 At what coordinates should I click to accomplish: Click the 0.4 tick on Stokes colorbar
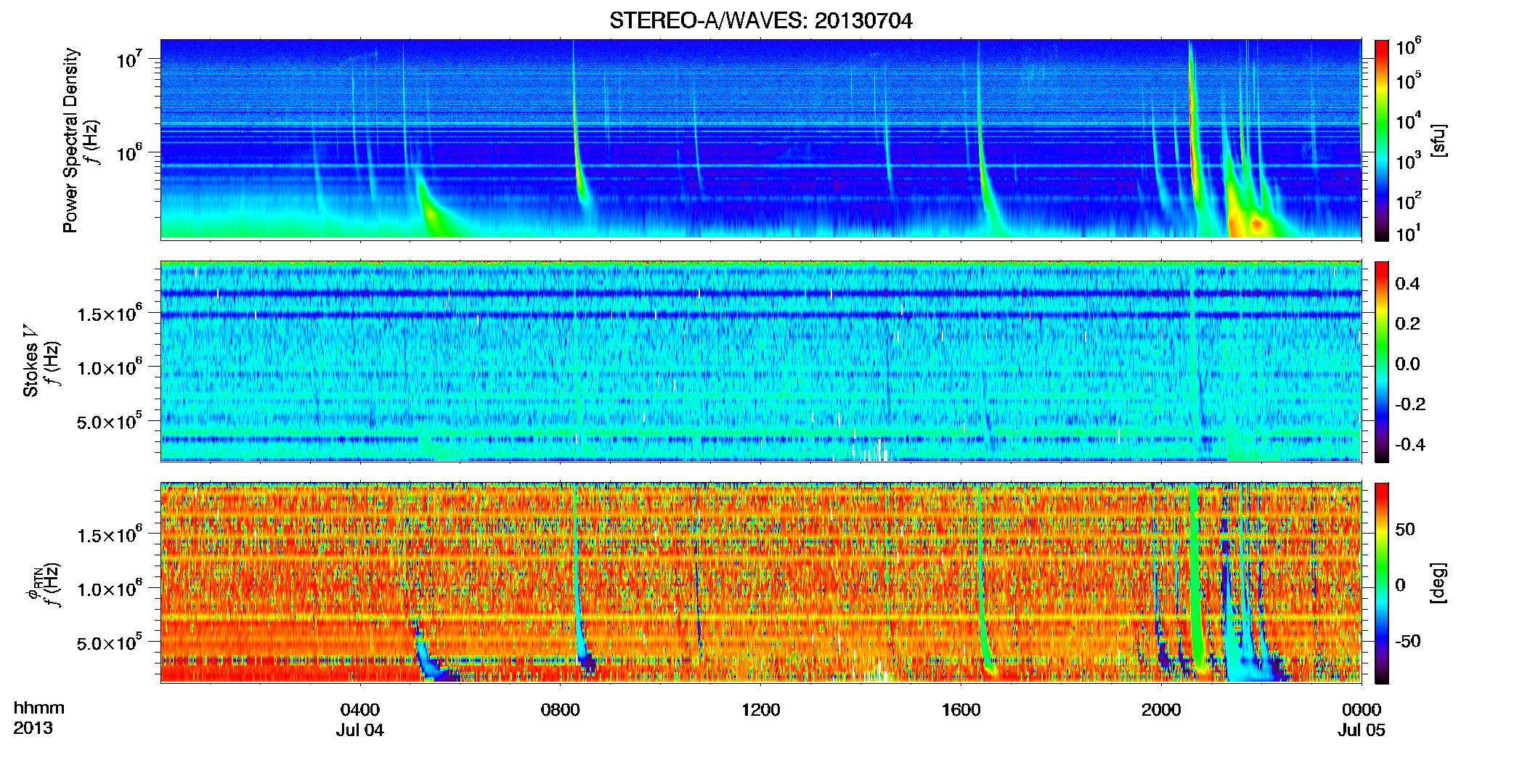click(x=1407, y=284)
